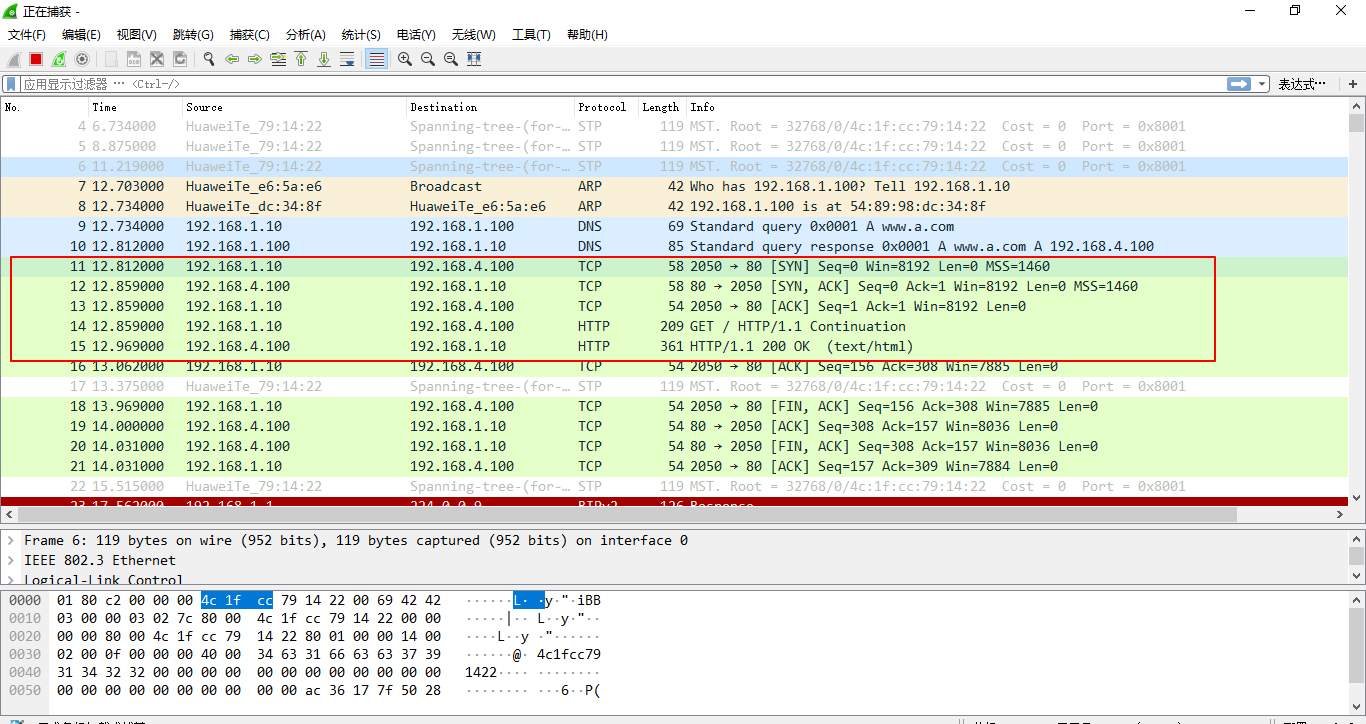
Task: Click the Find packet magnifier icon
Action: pos(209,59)
